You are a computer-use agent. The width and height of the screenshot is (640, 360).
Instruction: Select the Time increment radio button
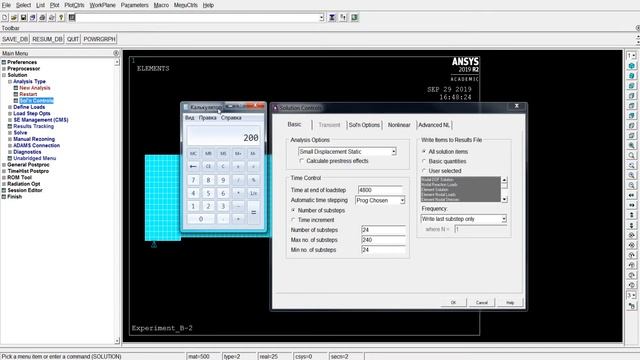tap(293, 220)
